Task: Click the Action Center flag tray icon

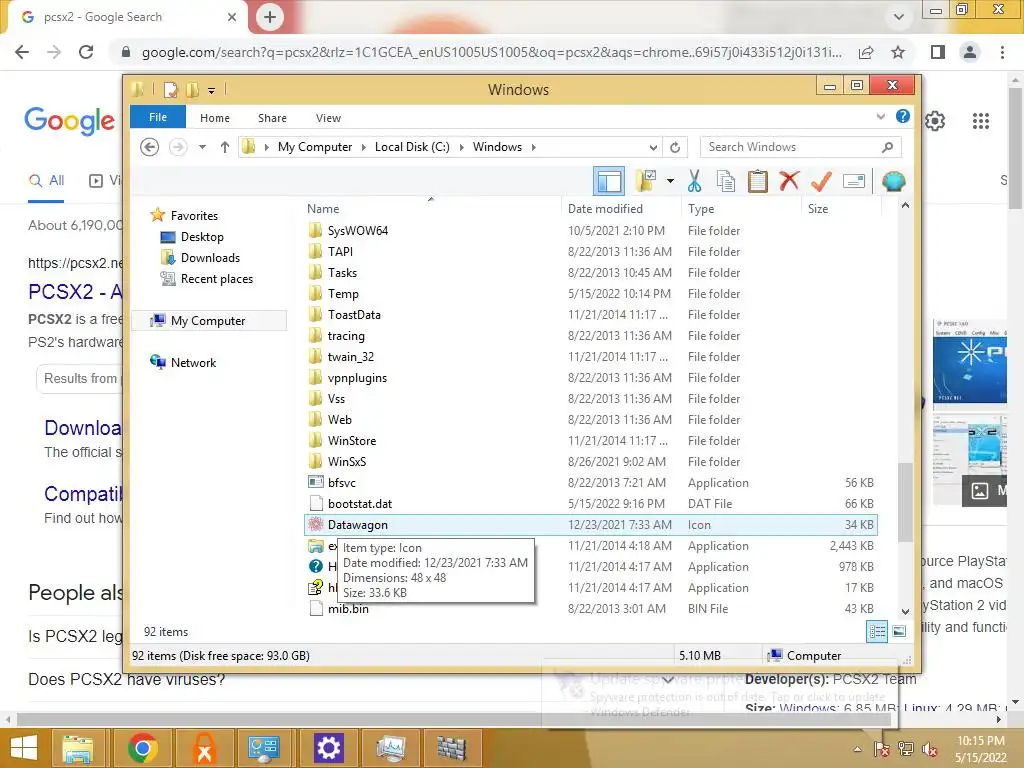Action: (x=881, y=748)
